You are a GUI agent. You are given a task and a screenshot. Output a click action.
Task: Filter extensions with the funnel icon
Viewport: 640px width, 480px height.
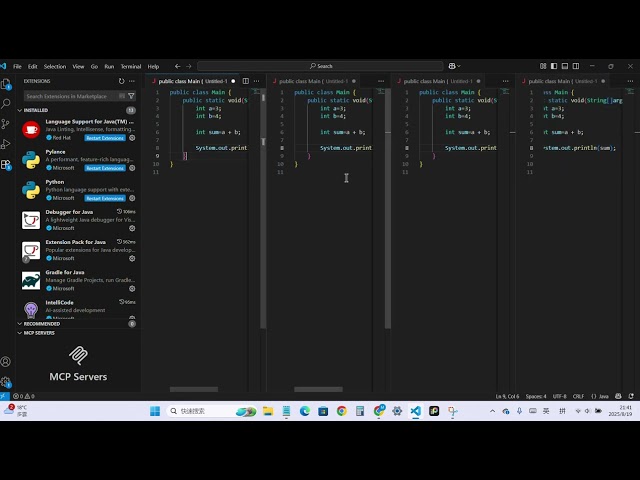click(131, 96)
